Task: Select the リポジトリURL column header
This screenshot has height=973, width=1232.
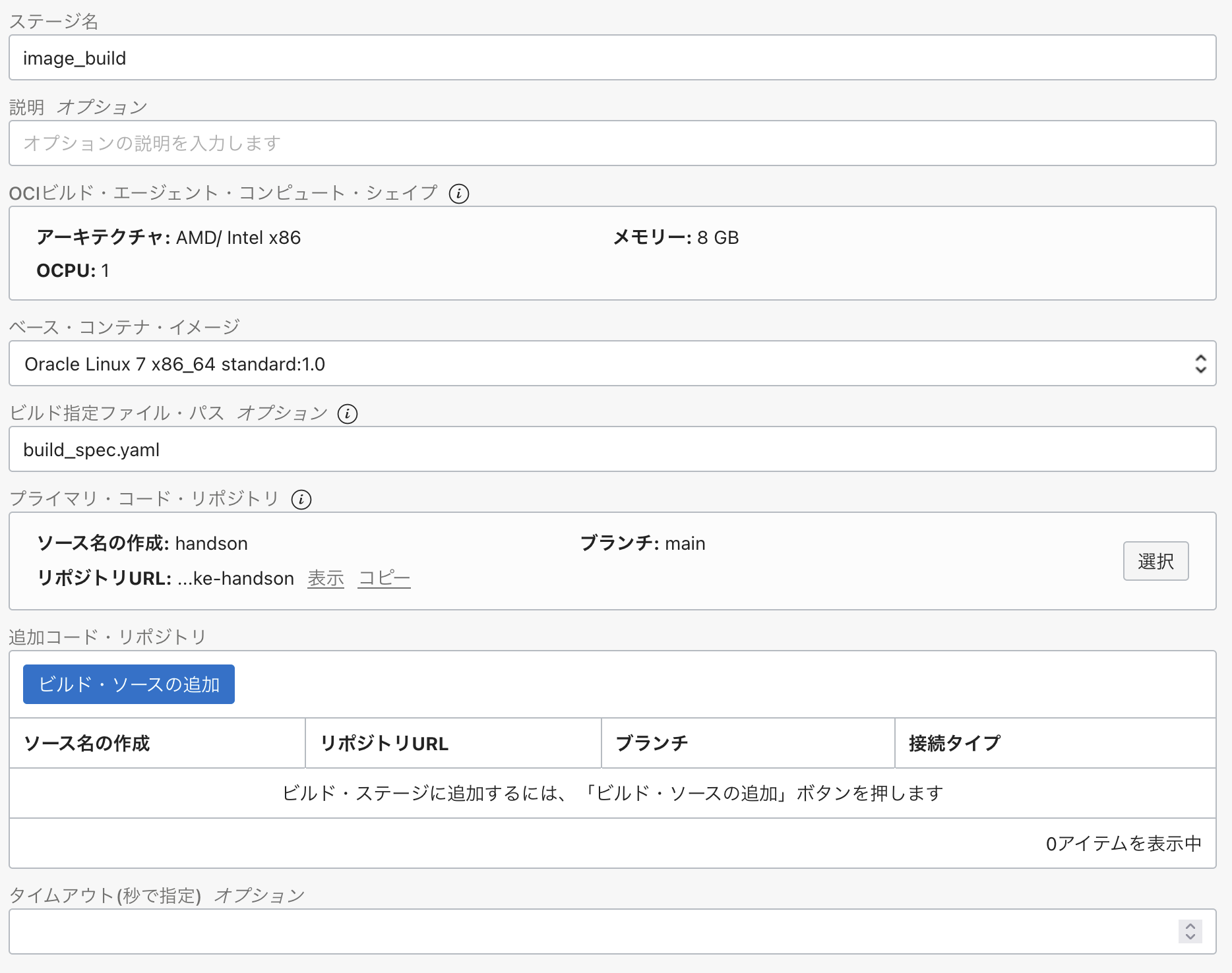Action: pos(385,744)
